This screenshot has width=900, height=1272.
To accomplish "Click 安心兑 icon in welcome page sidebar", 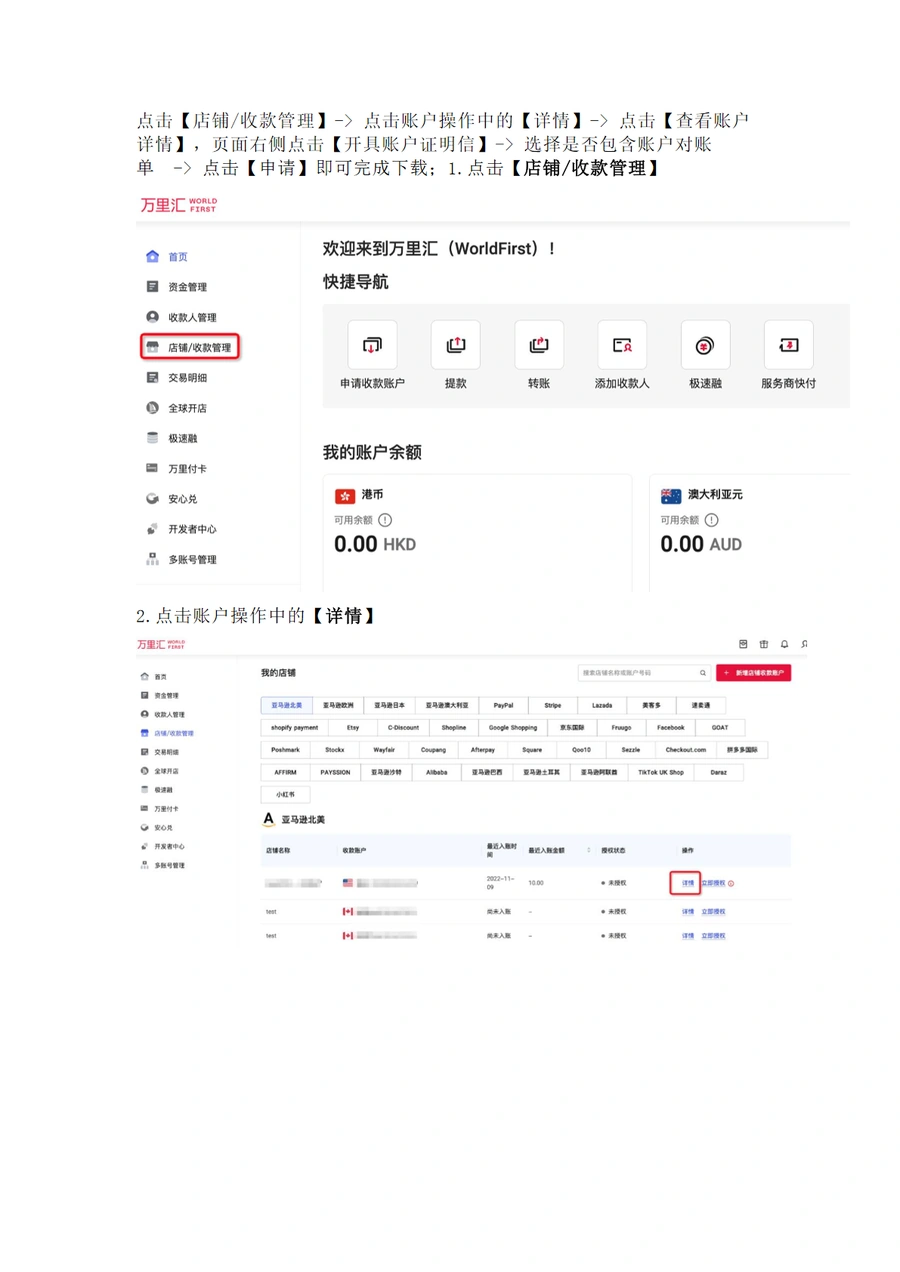I will pyautogui.click(x=152, y=498).
